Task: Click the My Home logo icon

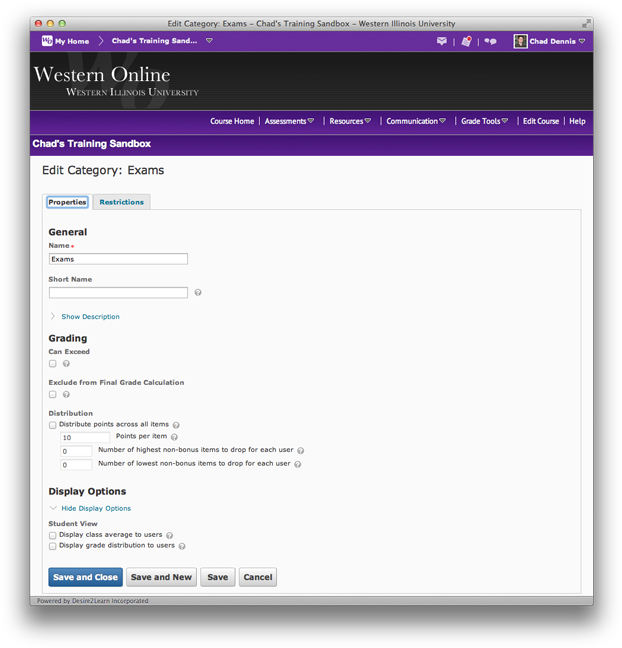Action: [47, 40]
